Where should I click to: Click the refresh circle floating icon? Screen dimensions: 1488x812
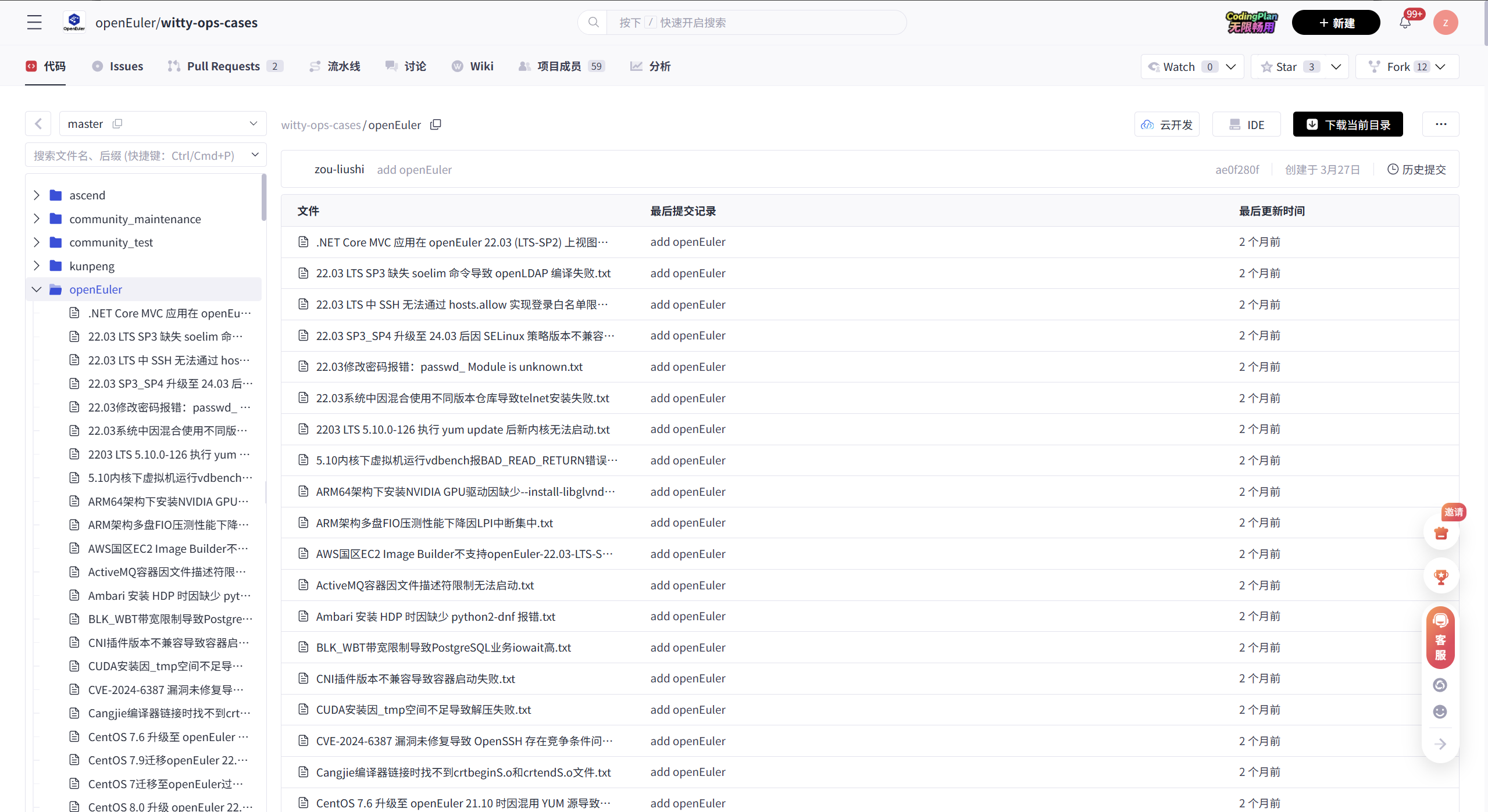pyautogui.click(x=1440, y=685)
